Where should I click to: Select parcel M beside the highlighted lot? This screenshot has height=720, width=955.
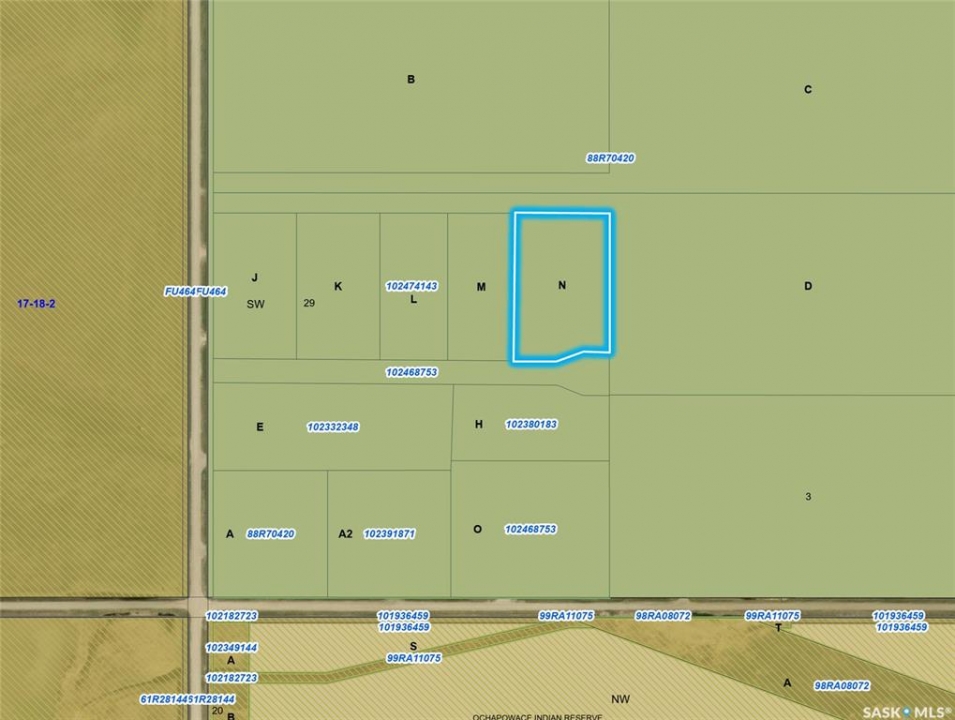481,287
